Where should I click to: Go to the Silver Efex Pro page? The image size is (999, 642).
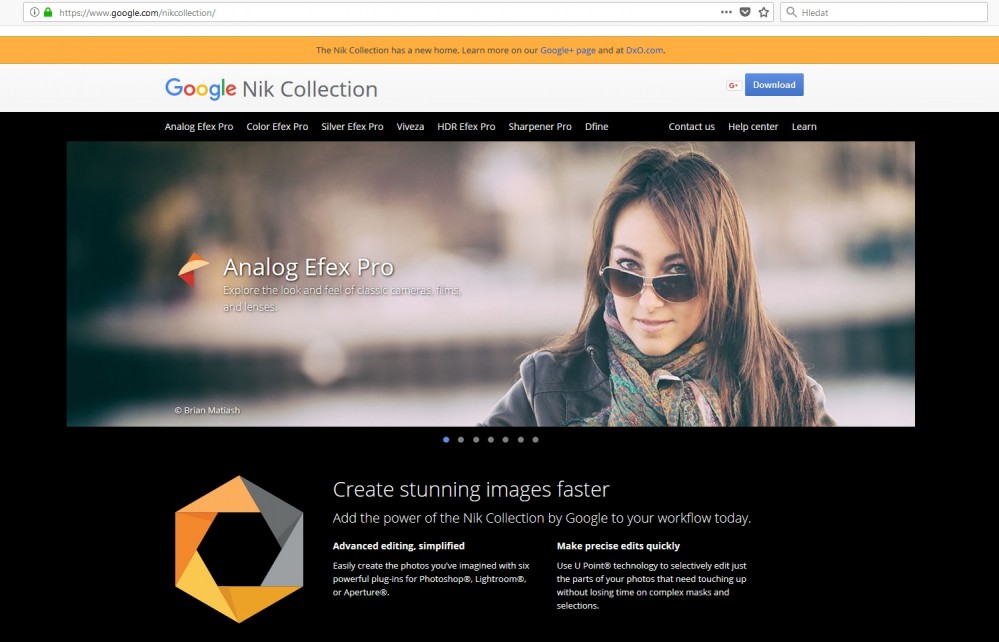point(352,127)
